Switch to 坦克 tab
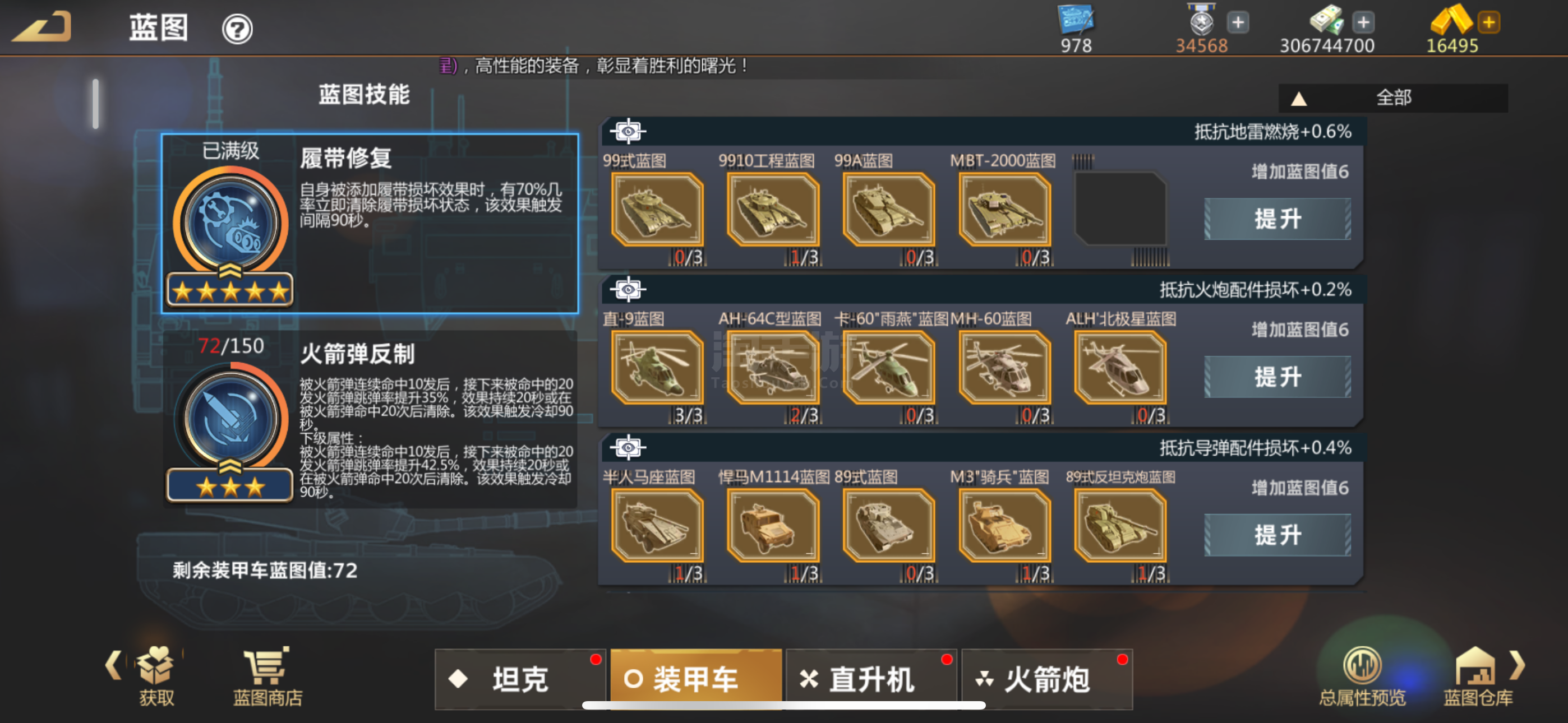Screen dimensions: 1568x723 coord(520,679)
